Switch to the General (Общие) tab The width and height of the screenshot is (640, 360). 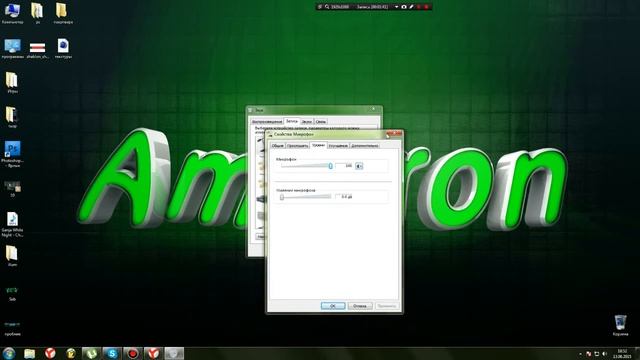278,146
